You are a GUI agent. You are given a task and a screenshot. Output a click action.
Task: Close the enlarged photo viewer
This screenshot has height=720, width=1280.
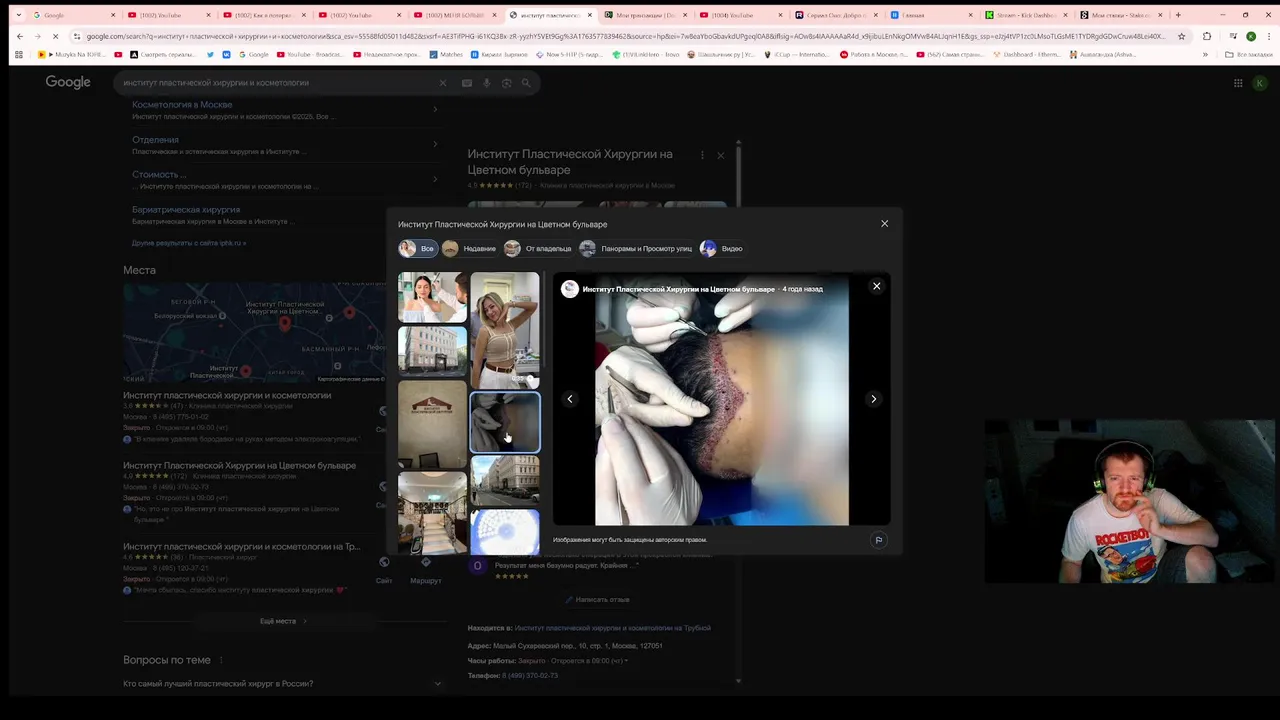pos(876,286)
